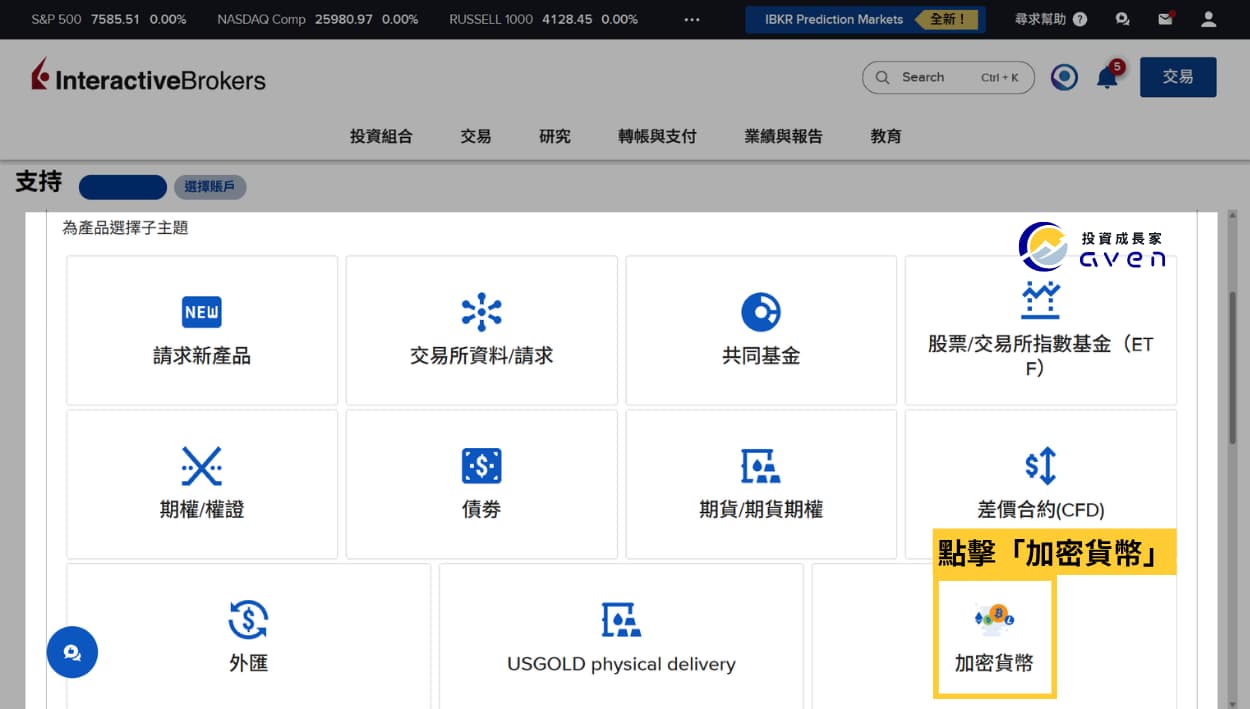
Task: Click the 支持 page title
Action: click(x=39, y=183)
